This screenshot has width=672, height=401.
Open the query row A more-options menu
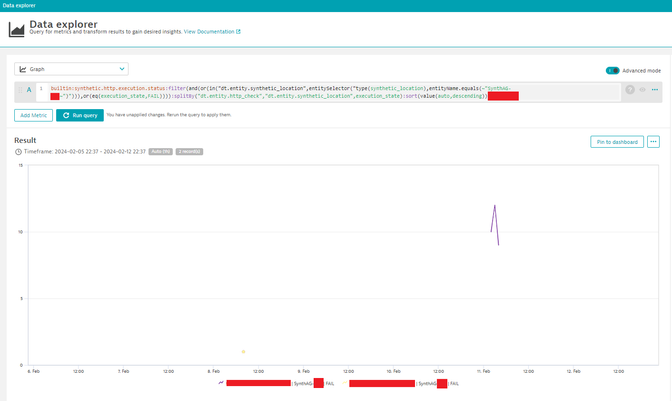655,89
